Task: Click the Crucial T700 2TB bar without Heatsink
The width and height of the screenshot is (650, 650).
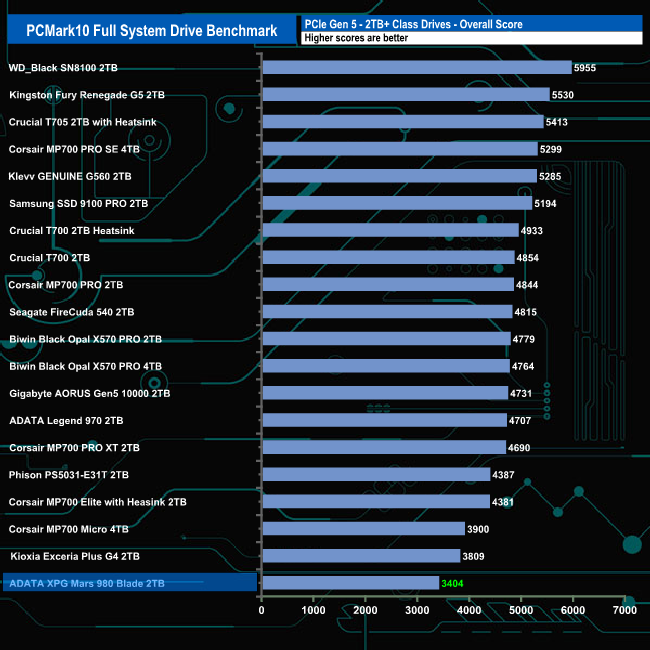Action: [x=389, y=257]
